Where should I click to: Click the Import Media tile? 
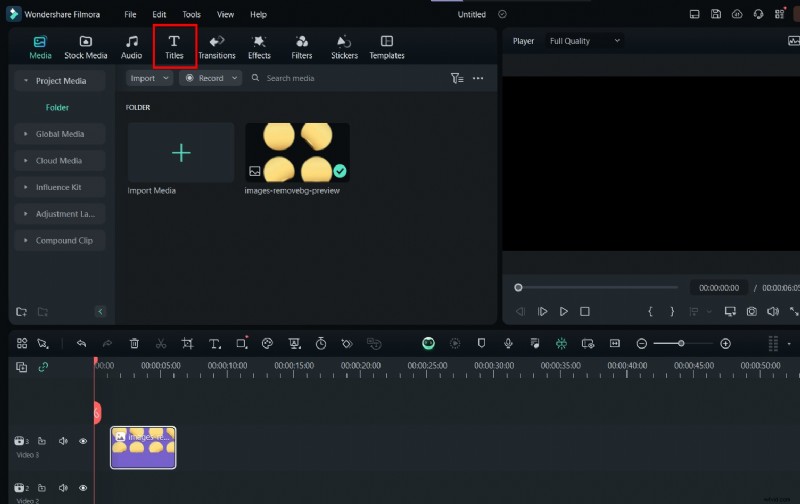pyautogui.click(x=181, y=153)
